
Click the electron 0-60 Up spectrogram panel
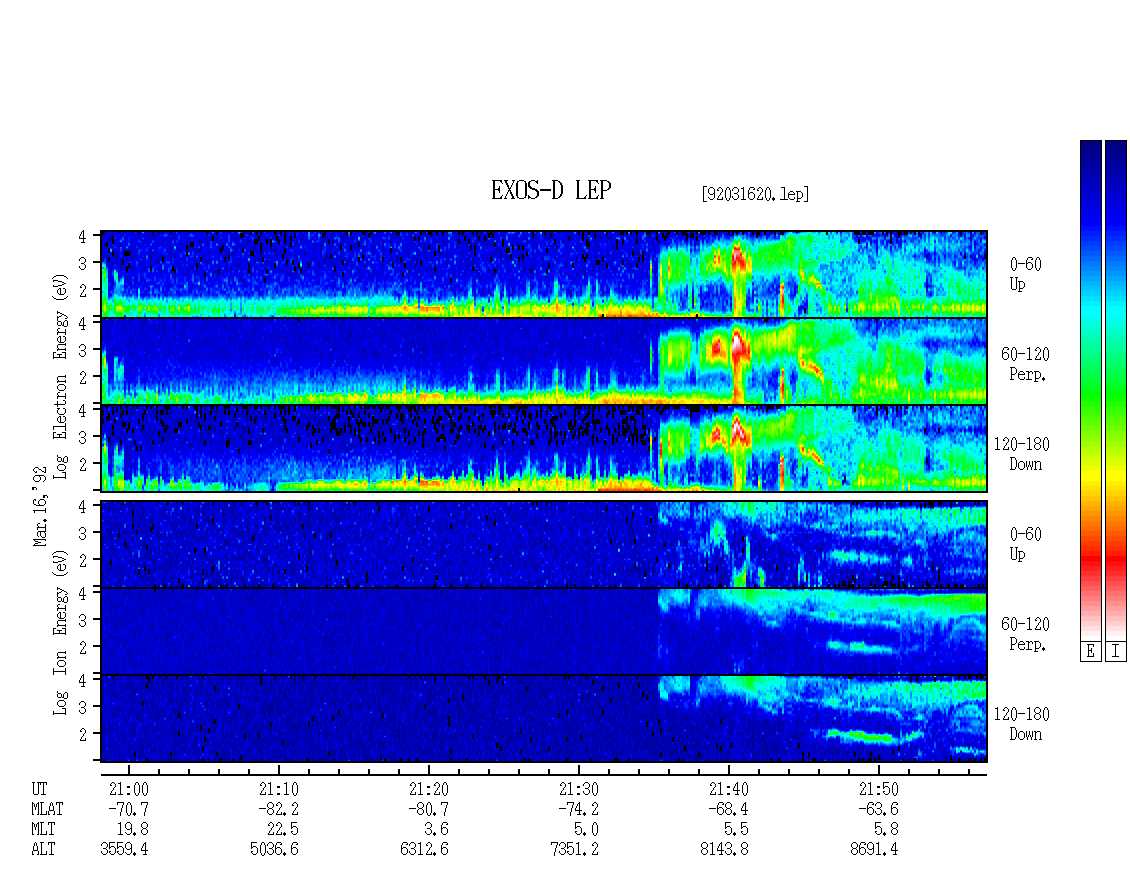coord(544,274)
